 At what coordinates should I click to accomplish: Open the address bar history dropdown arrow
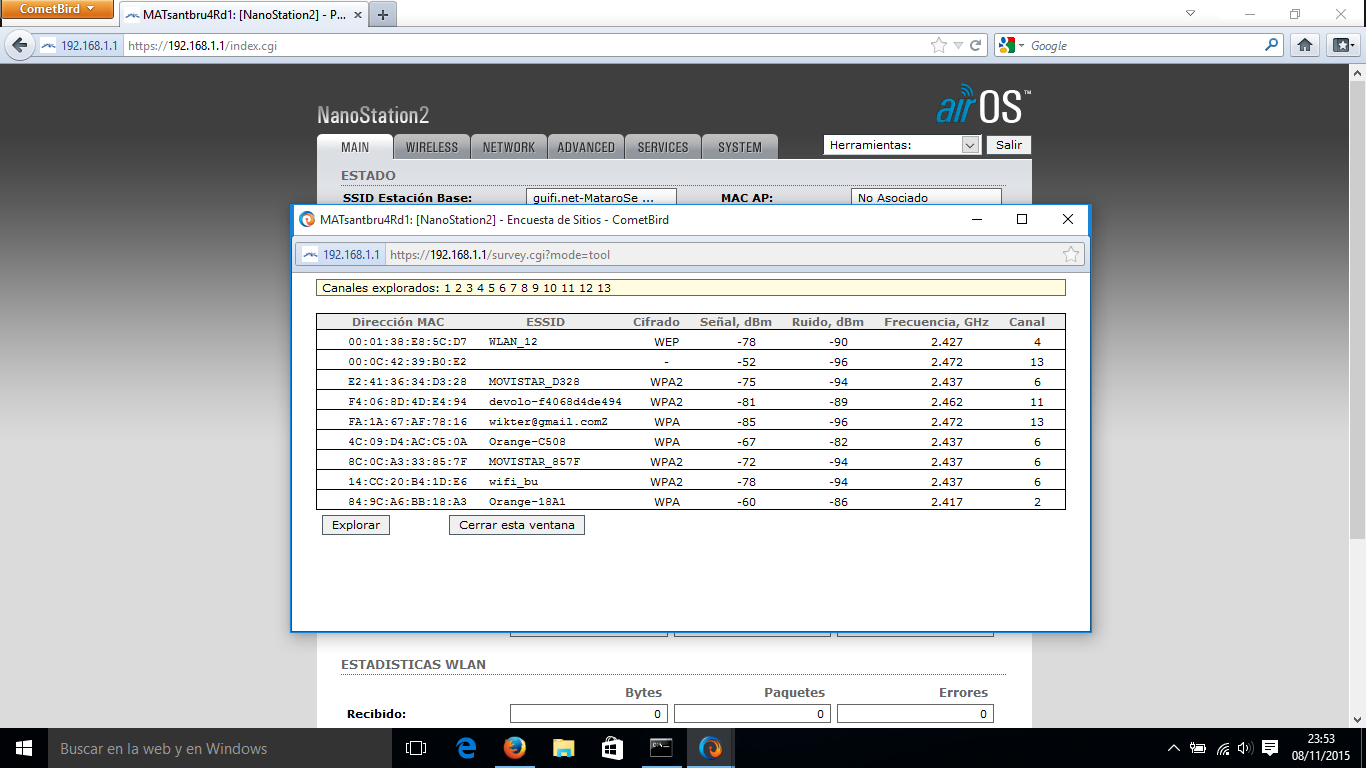pos(958,46)
